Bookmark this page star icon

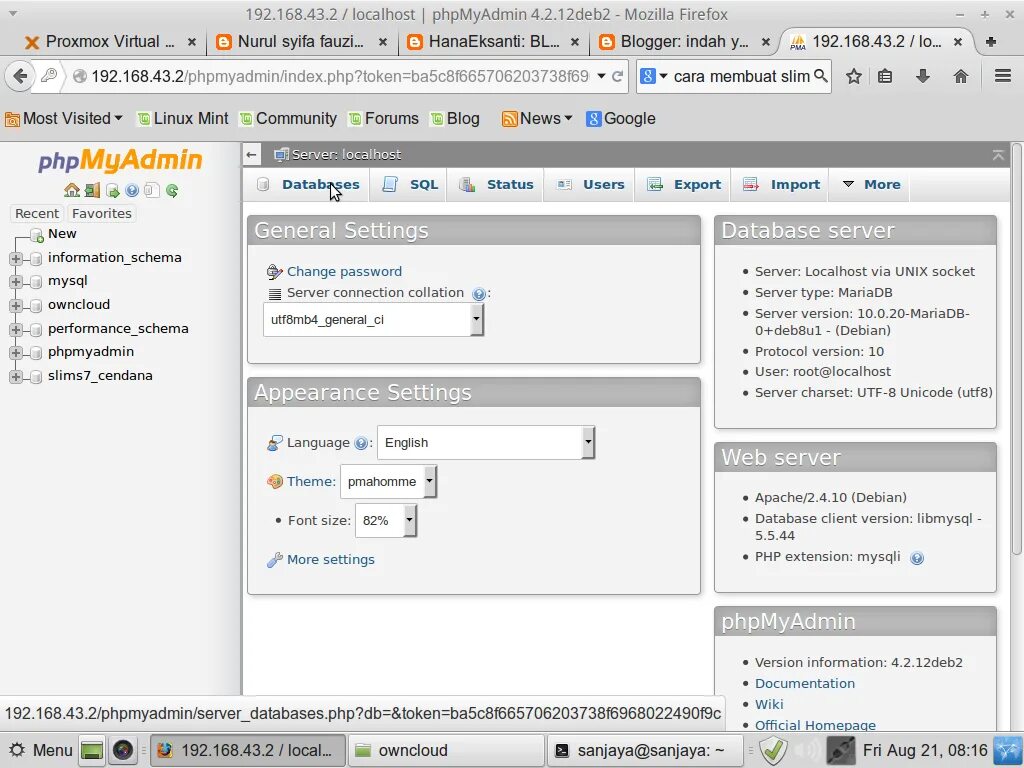tap(854, 76)
